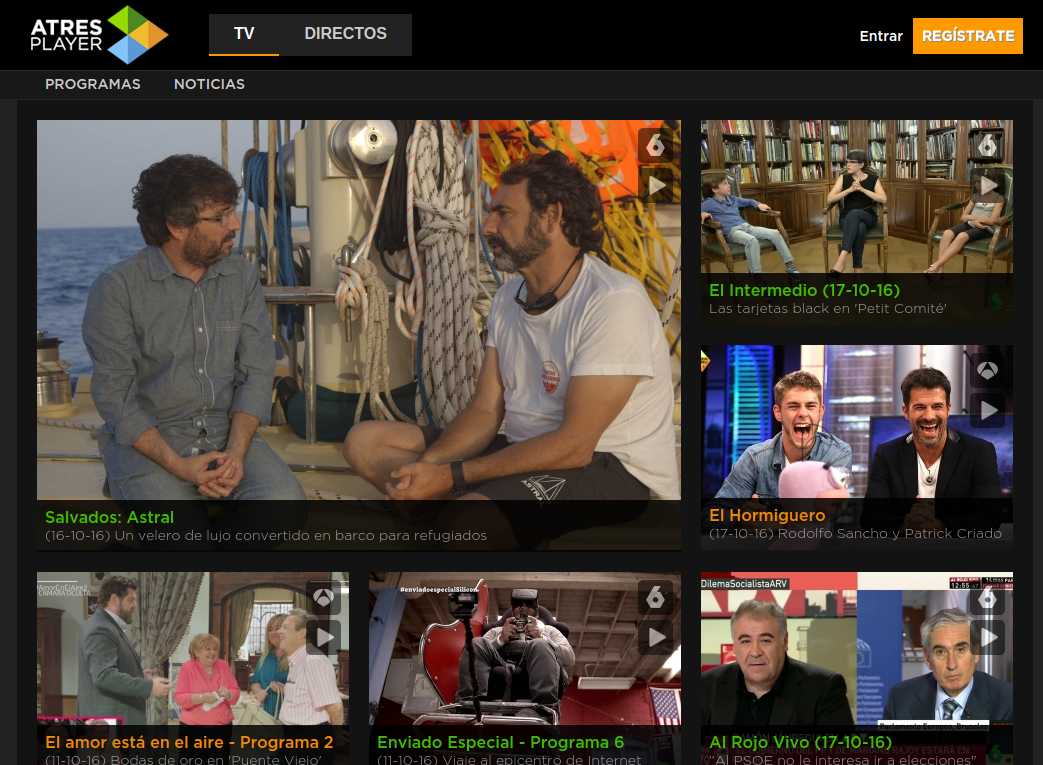
Task: Open the El Hormiguero title link
Action: pyautogui.click(x=767, y=515)
